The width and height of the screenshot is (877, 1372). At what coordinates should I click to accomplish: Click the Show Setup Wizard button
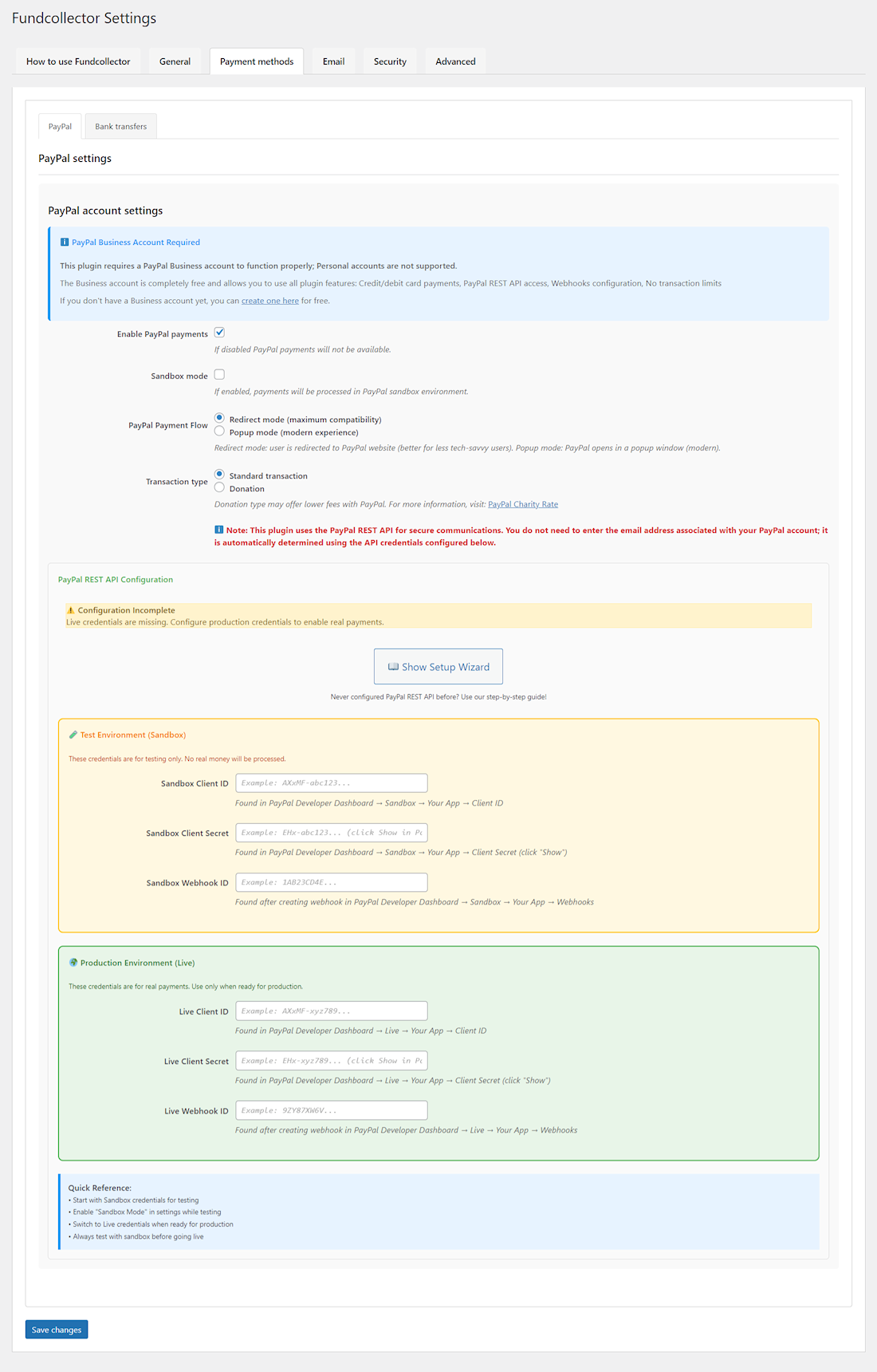(x=438, y=667)
